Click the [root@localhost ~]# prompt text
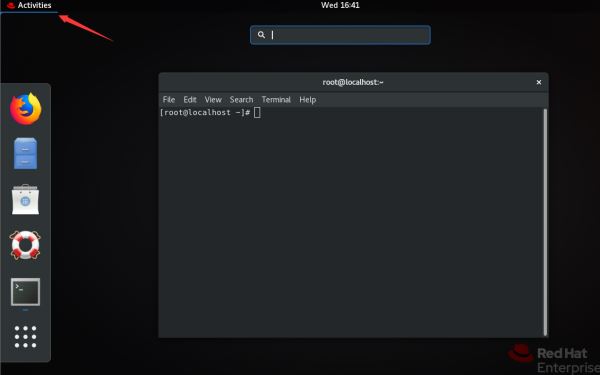600x375 pixels. (205, 112)
